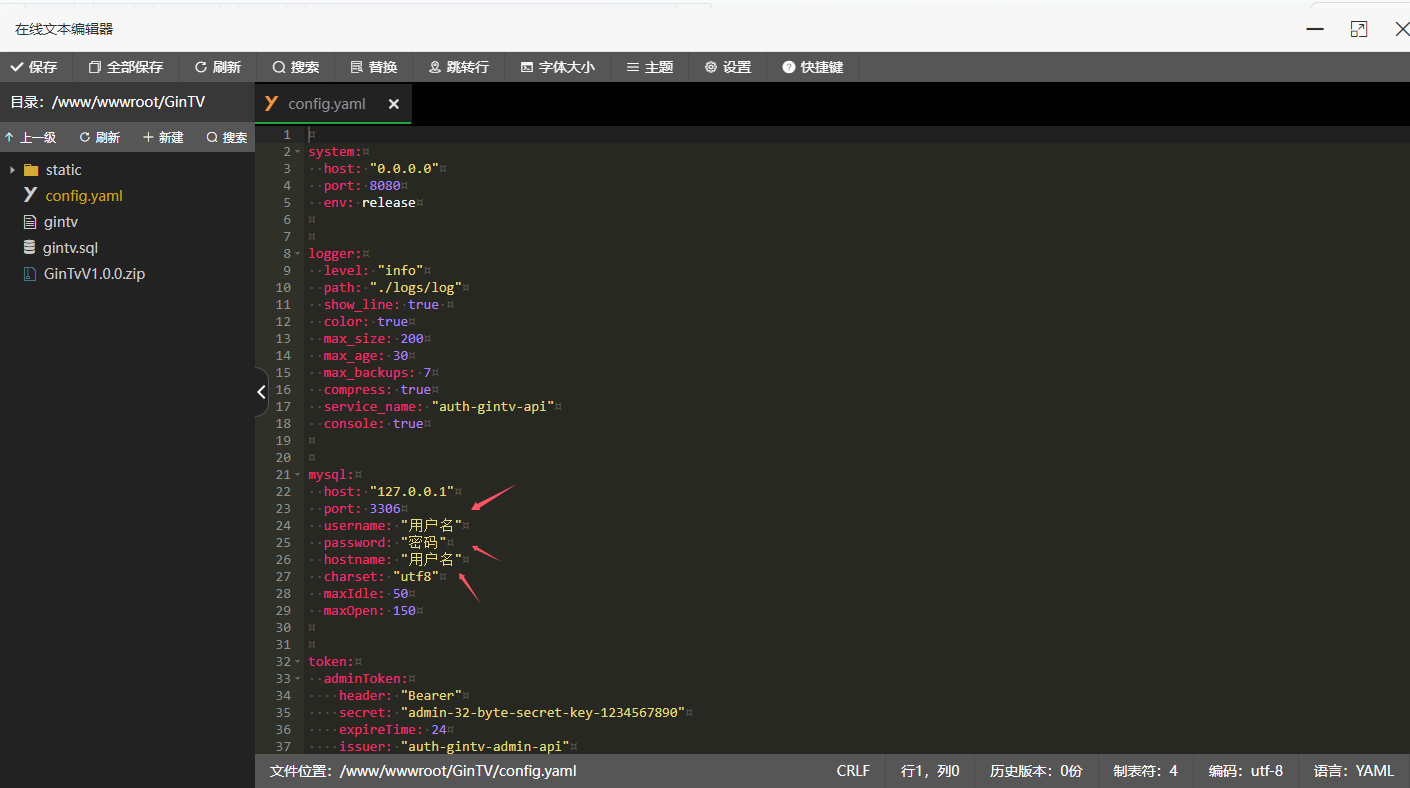The height and width of the screenshot is (788, 1410).
Task: Fold the adminToken: block at line 33
Action: pos(298,679)
